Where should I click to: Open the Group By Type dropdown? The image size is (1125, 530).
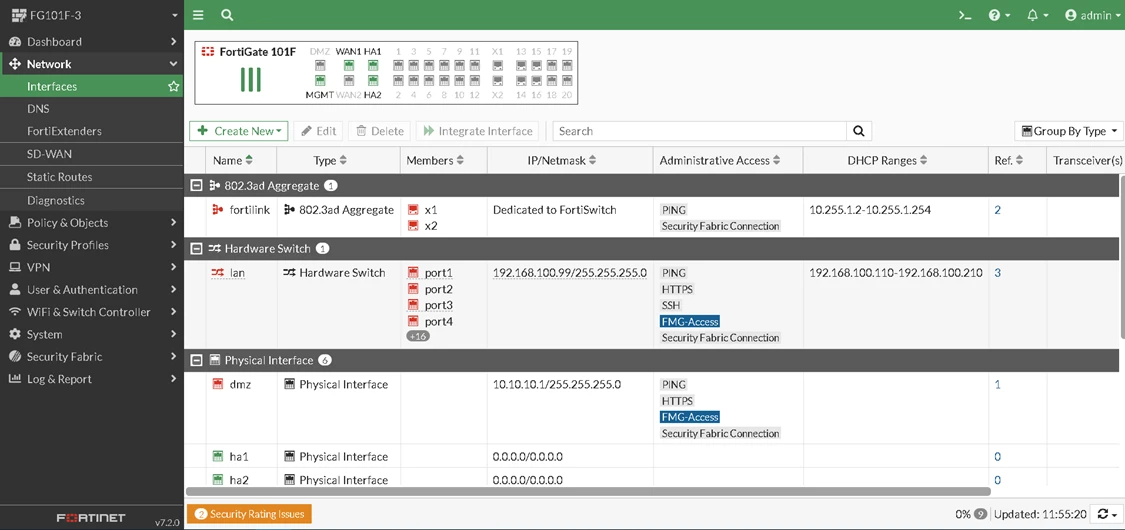(x=1068, y=131)
